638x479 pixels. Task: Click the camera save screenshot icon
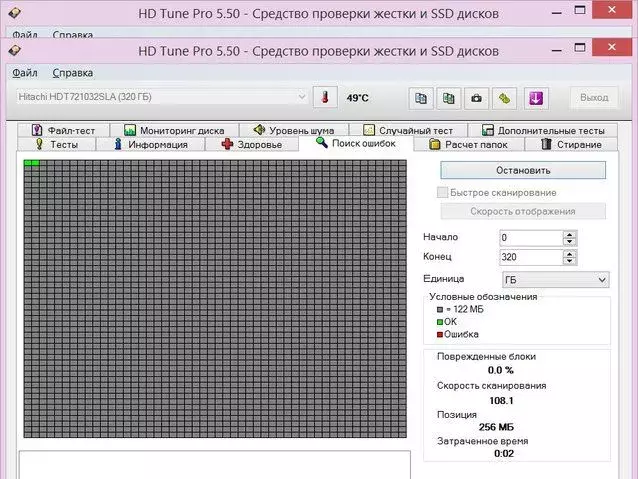pos(476,98)
